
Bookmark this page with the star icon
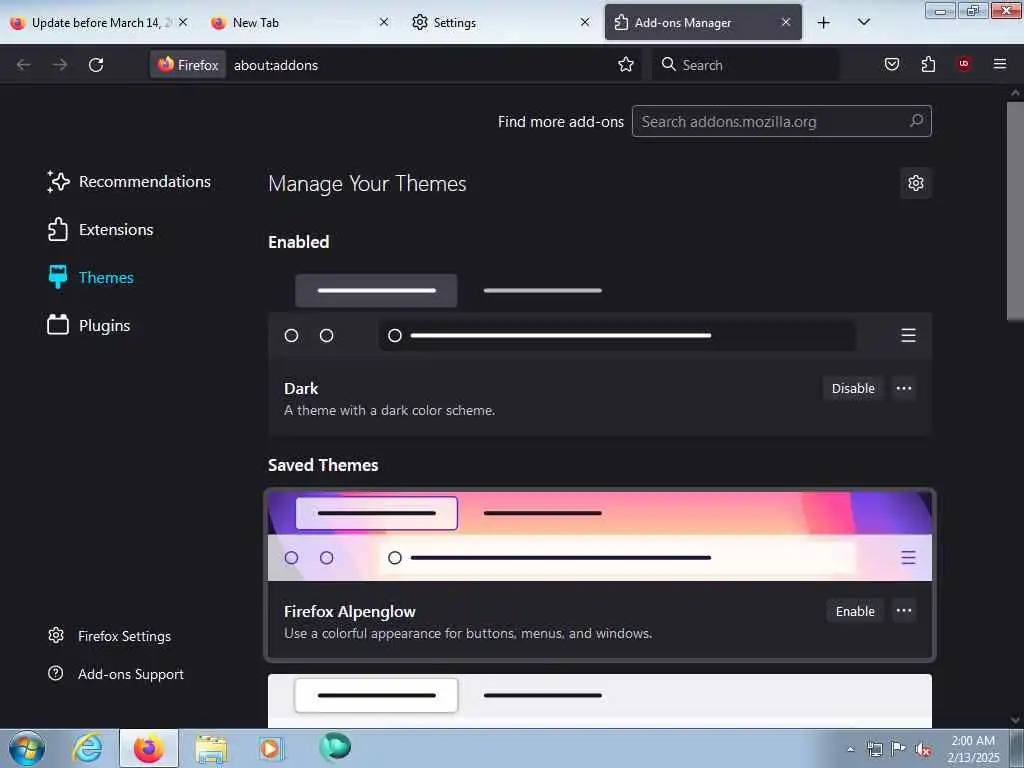point(626,64)
